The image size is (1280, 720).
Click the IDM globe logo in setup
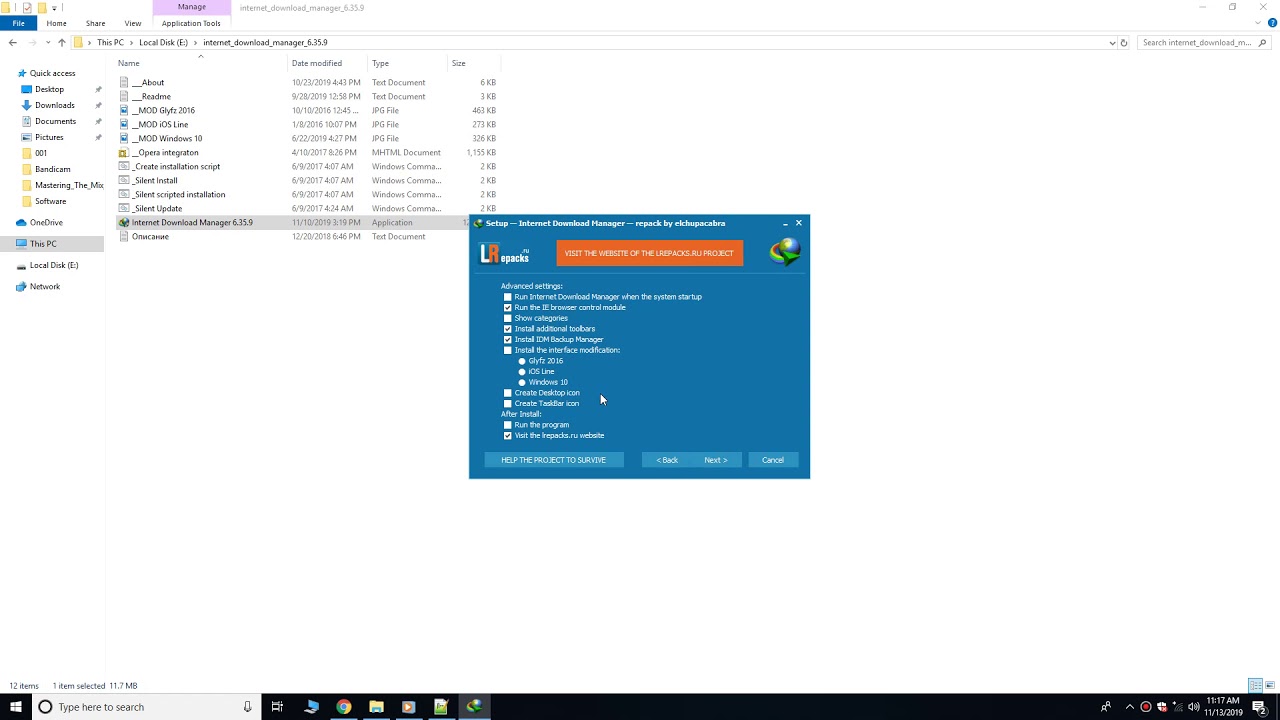(785, 252)
